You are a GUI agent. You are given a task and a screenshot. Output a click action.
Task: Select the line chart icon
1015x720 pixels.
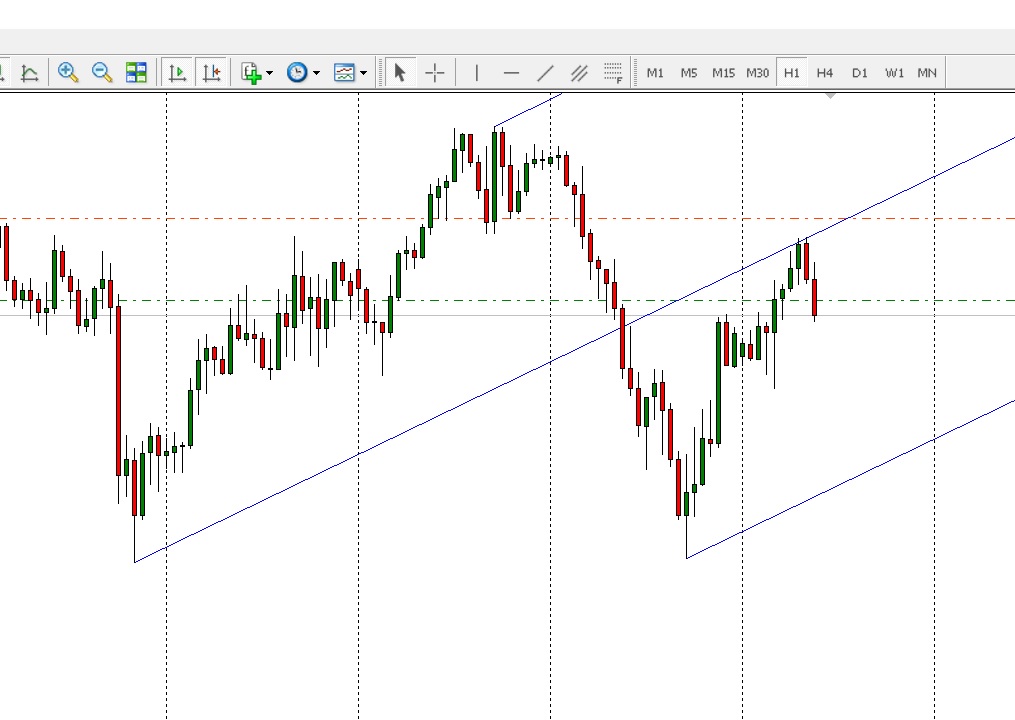29,73
